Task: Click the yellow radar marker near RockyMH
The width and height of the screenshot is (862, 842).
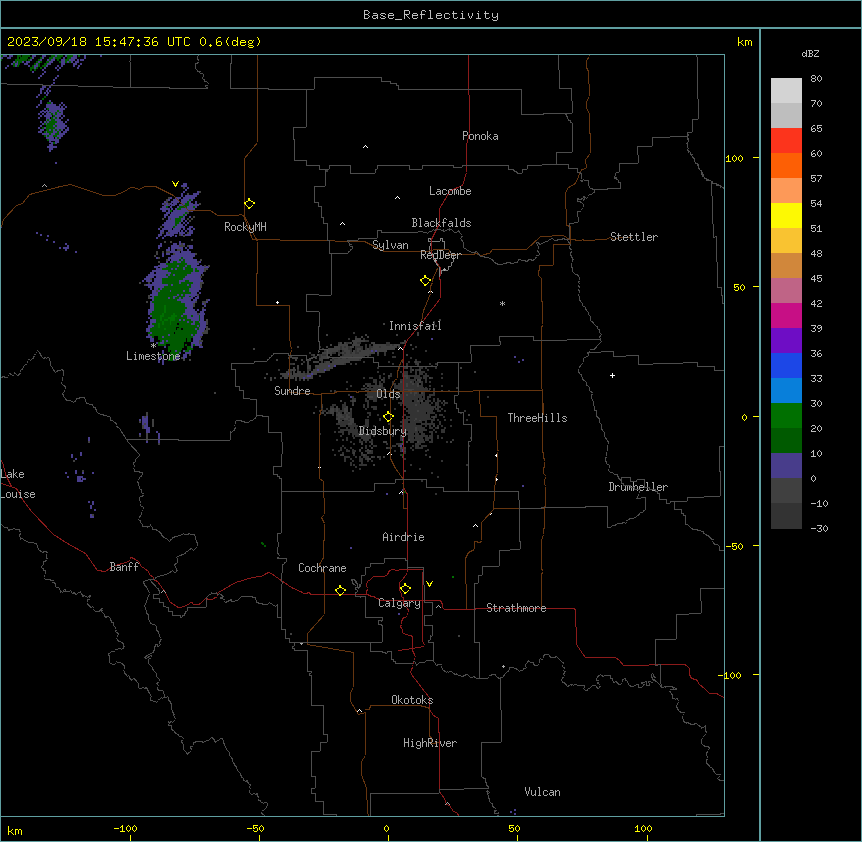Action: tap(250, 204)
